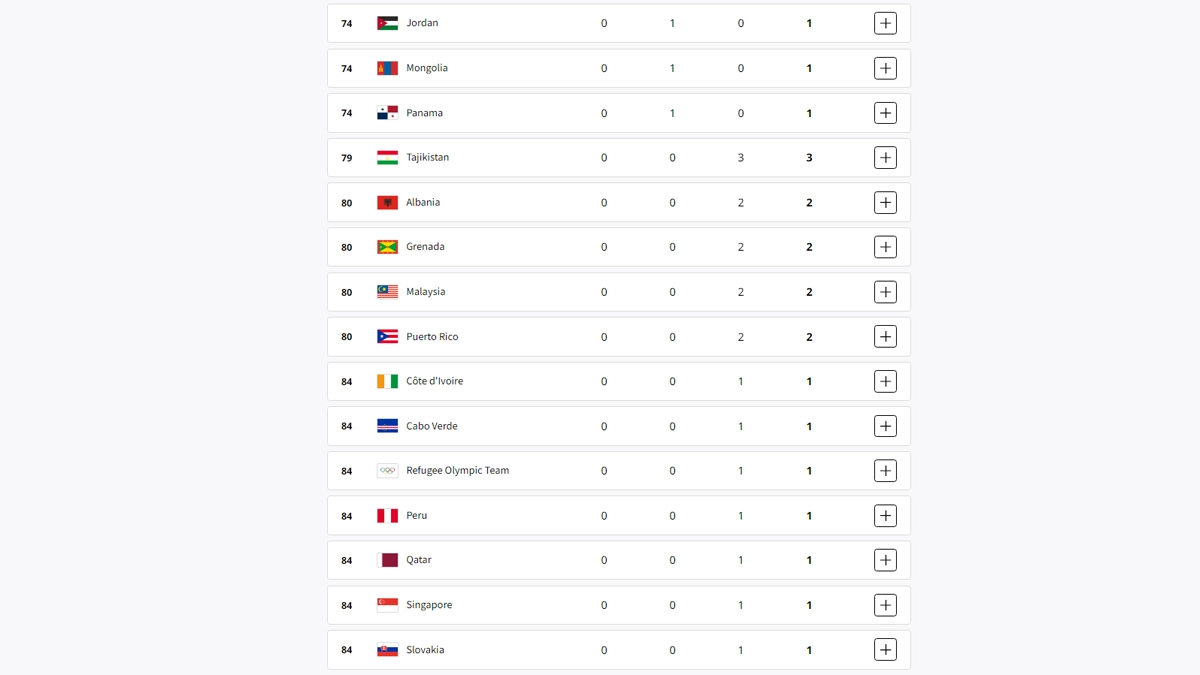Expand Jordan's medal details with plus button
Image resolution: width=1200 pixels, height=675 pixels.
[885, 23]
